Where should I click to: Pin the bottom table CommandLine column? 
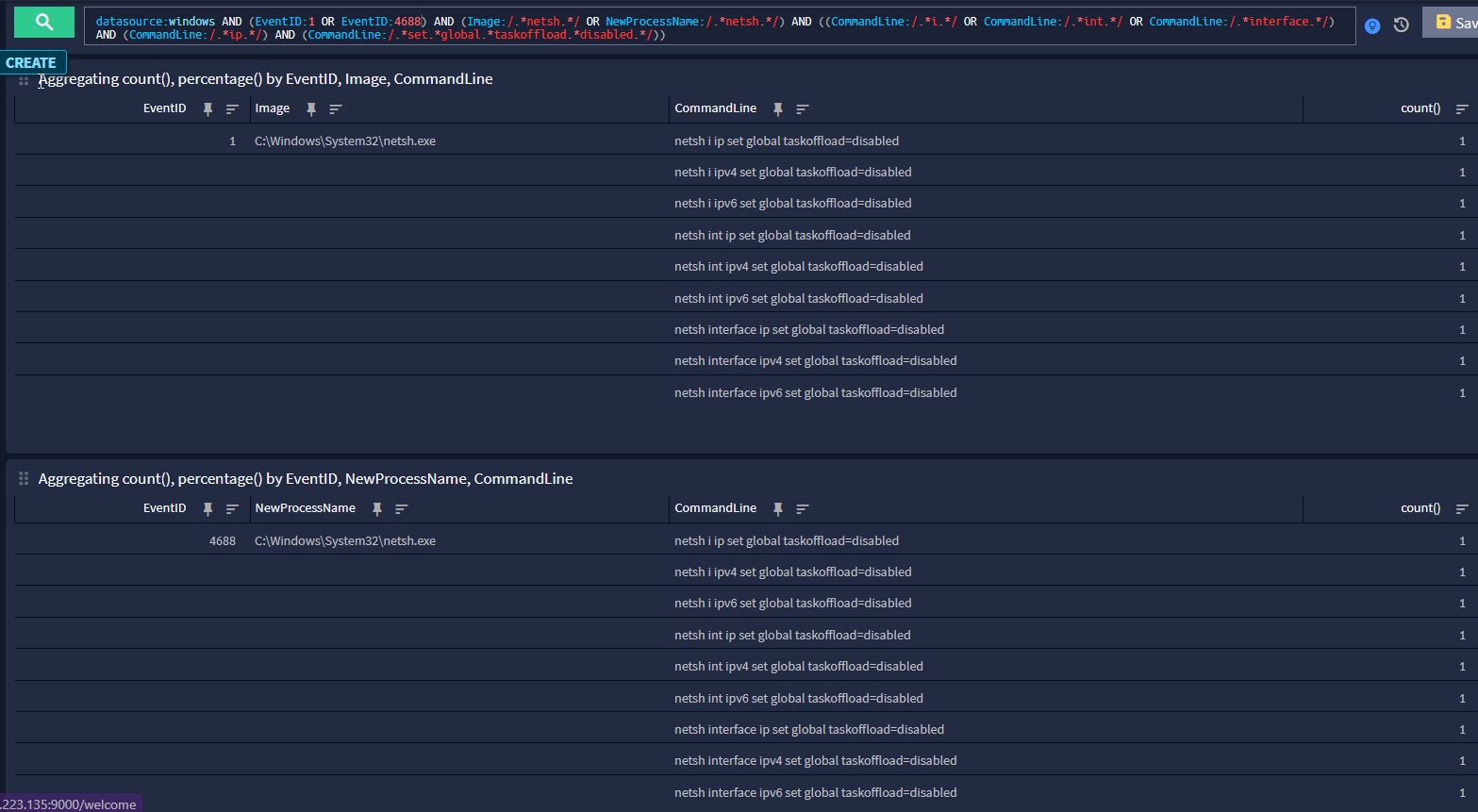point(778,509)
